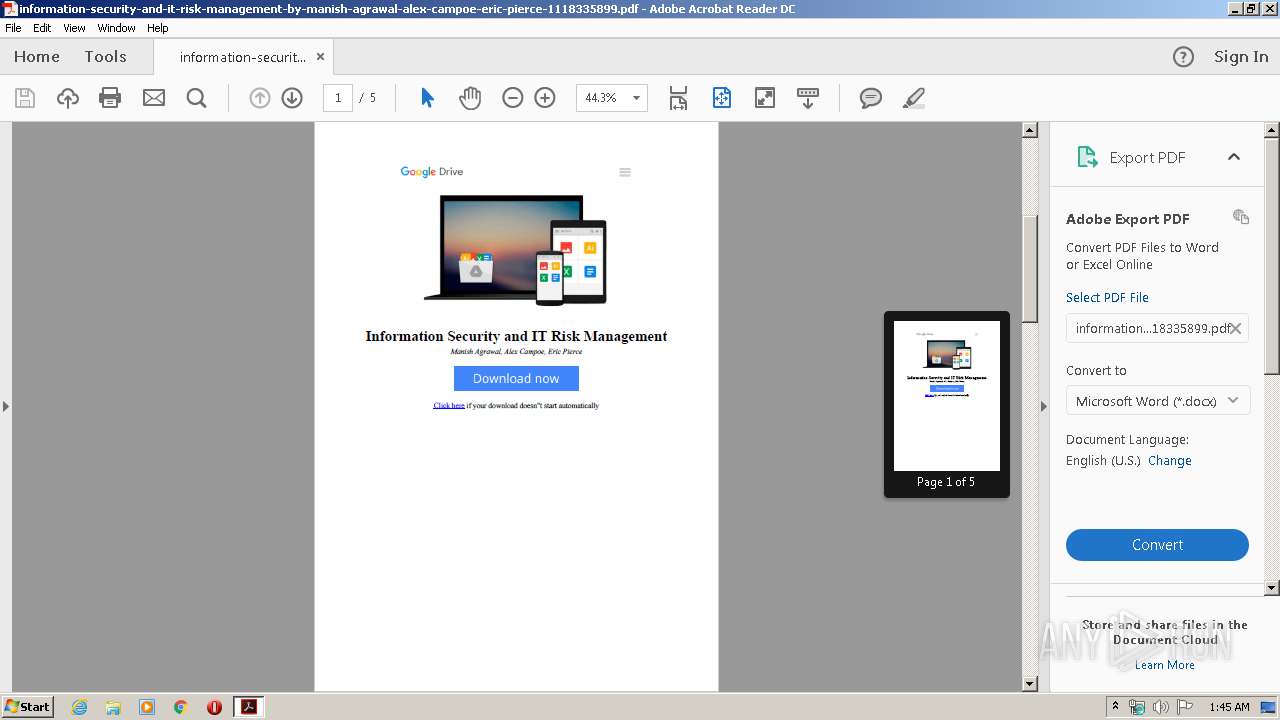
Task: Select the Hand pan tool
Action: (470, 98)
